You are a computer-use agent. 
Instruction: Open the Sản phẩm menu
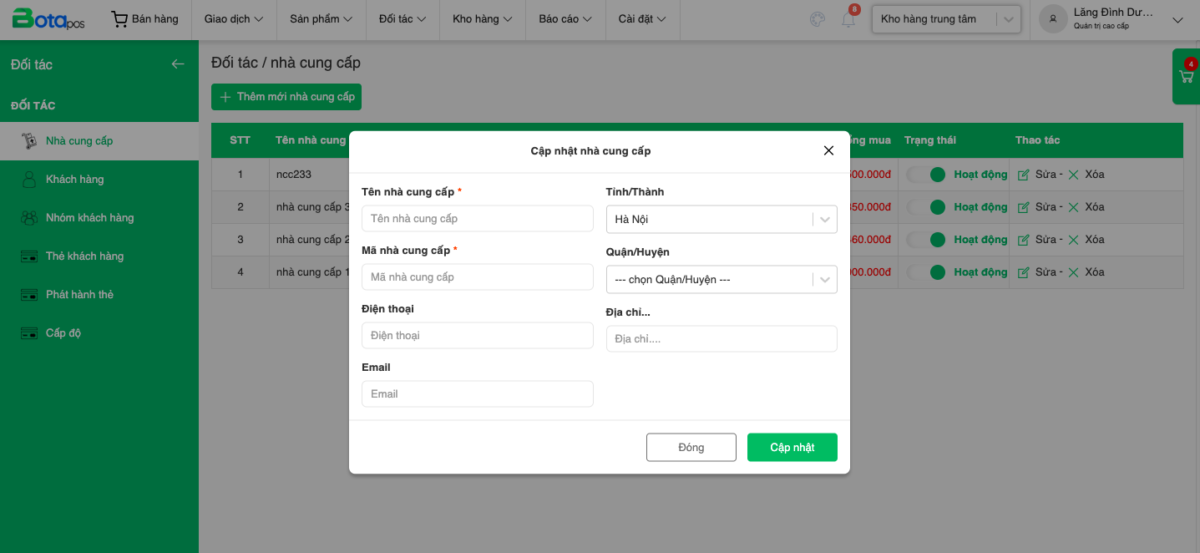(x=320, y=19)
